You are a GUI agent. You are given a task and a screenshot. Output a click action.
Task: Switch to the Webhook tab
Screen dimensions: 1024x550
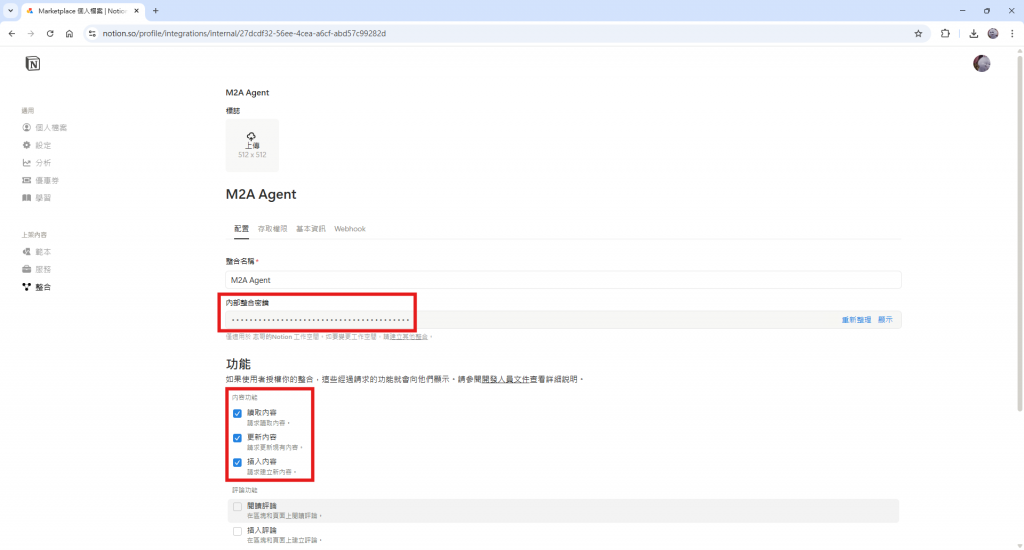[x=349, y=229]
